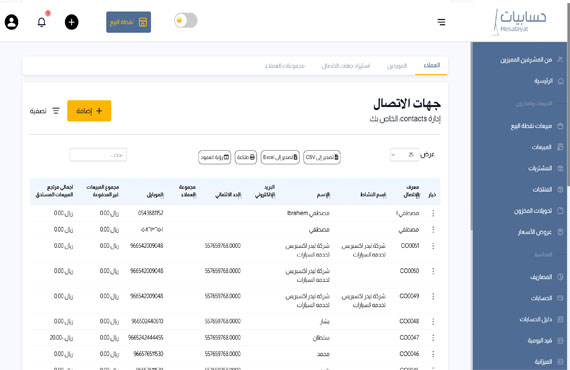The height and width of the screenshot is (370, 570).
Task: Click contact ID CO0047
Action: (409, 338)
